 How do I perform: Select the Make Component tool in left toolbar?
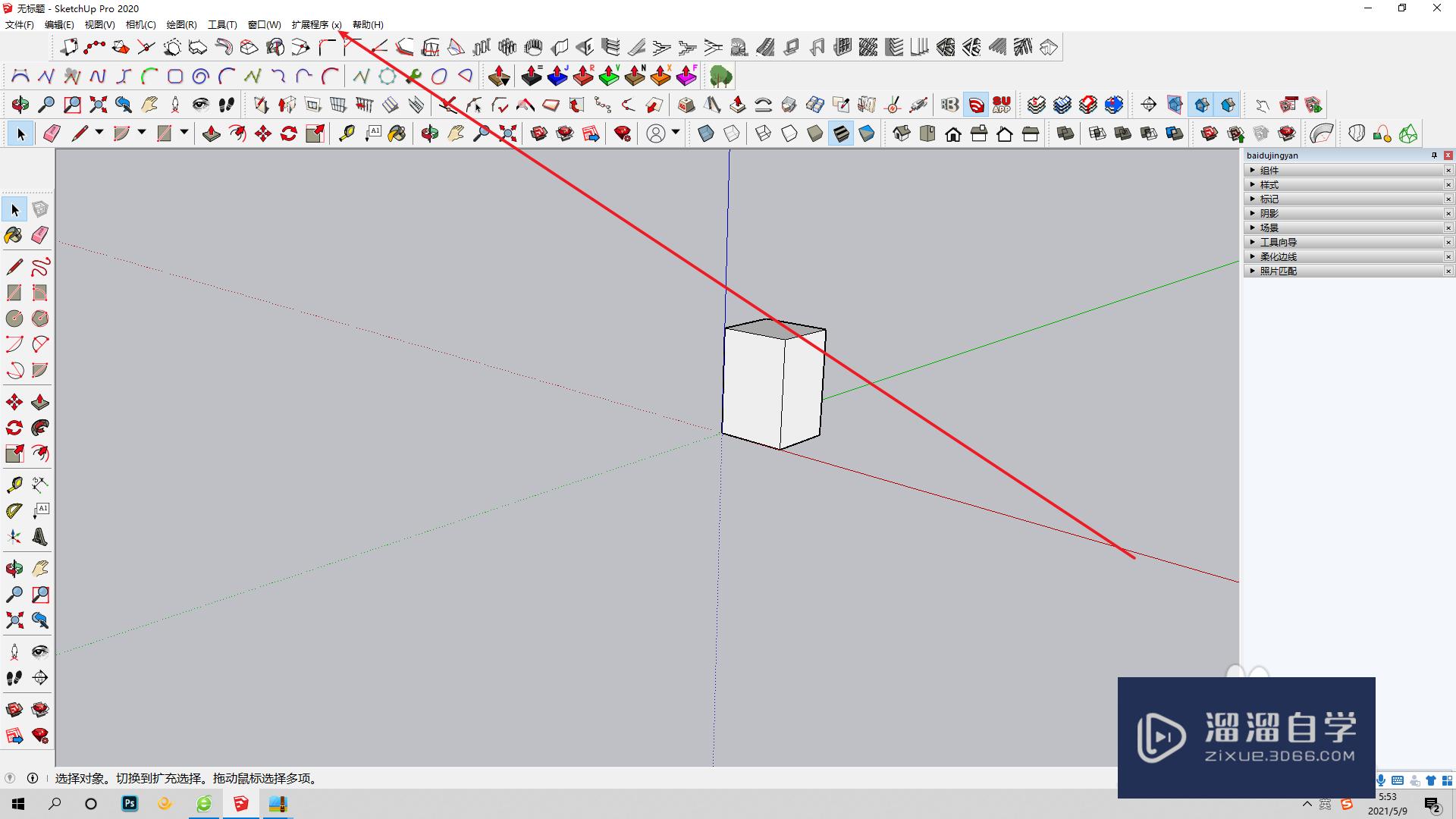pos(40,209)
